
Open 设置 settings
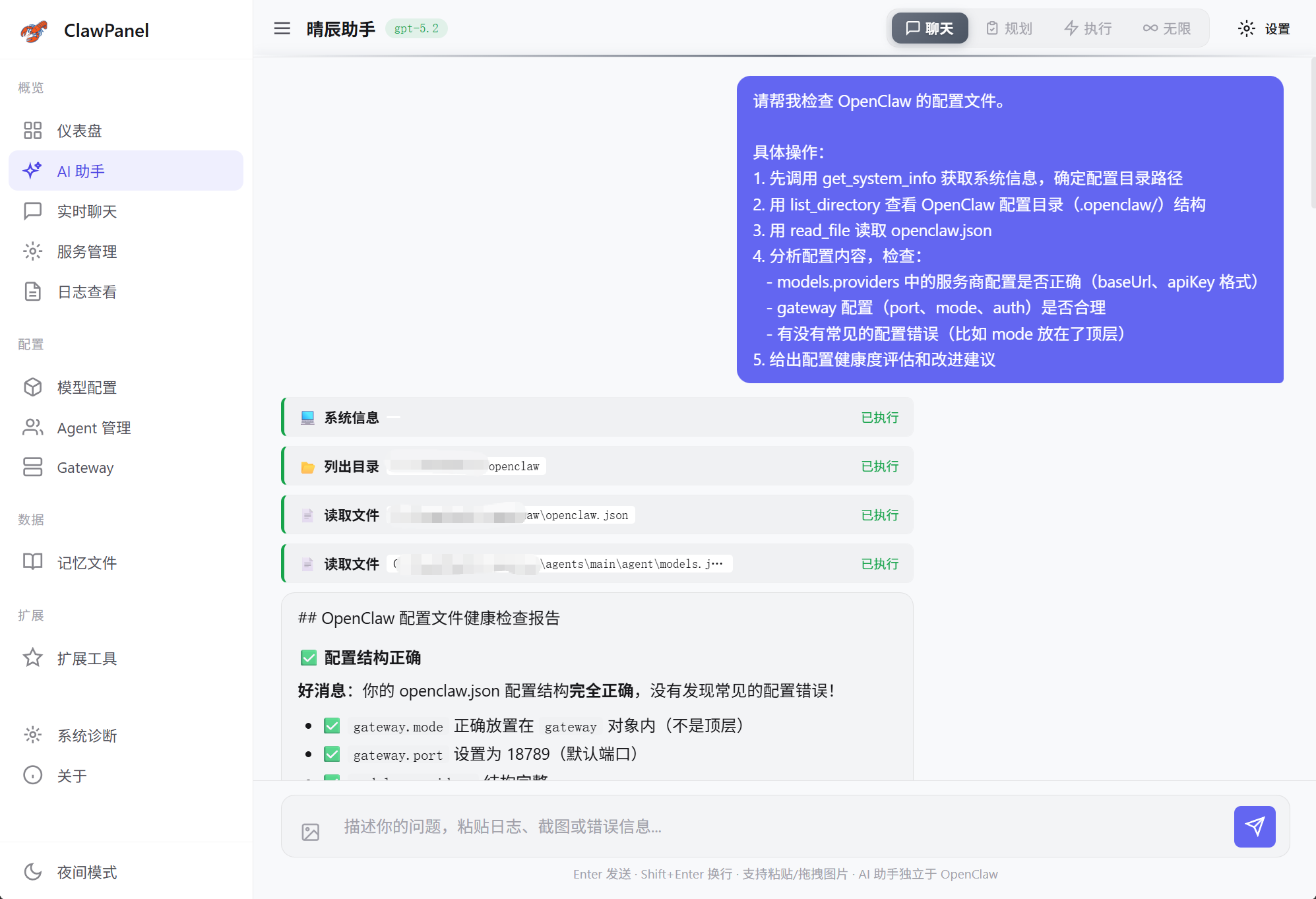pyautogui.click(x=1265, y=28)
